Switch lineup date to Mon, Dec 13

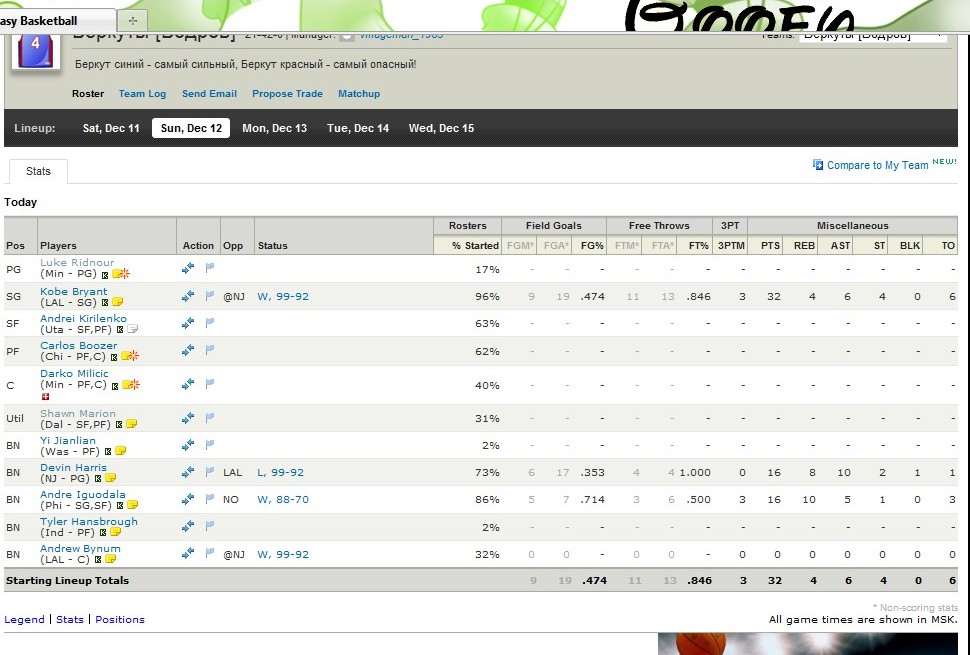coord(275,128)
